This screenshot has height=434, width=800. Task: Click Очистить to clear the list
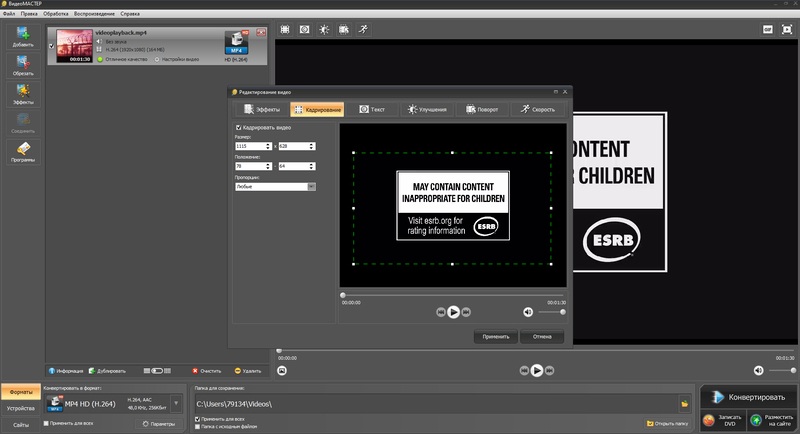click(207, 371)
